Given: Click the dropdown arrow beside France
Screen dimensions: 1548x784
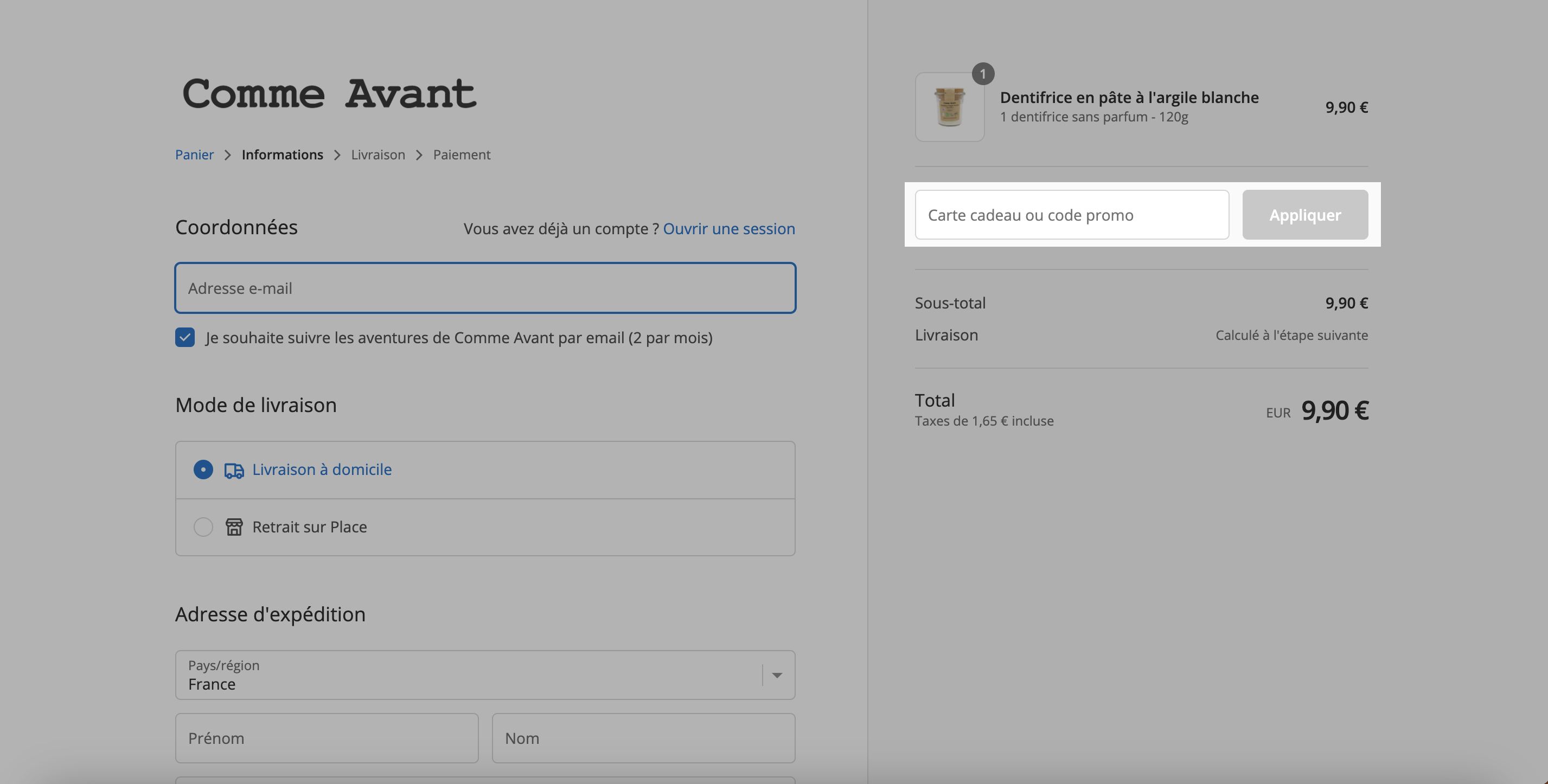Looking at the screenshot, I should (x=777, y=675).
